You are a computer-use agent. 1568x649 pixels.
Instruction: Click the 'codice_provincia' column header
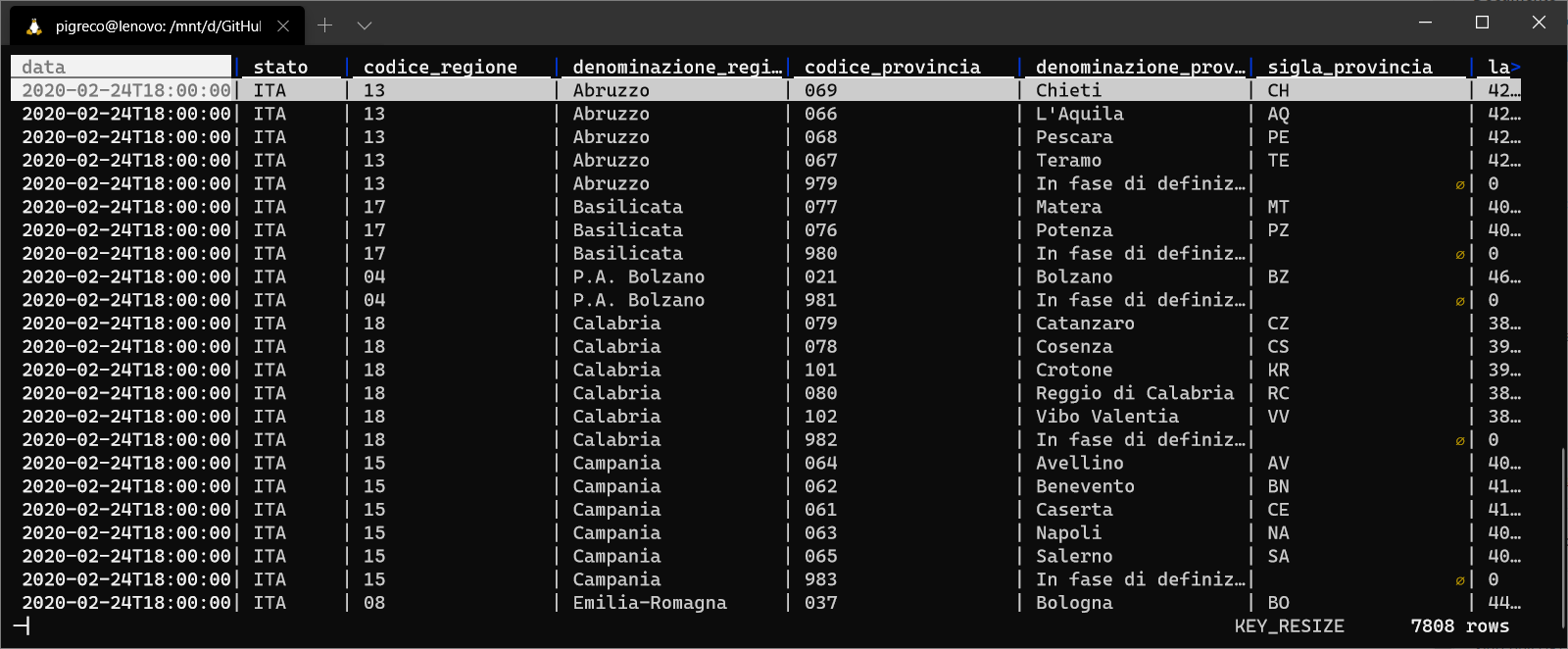(x=892, y=67)
